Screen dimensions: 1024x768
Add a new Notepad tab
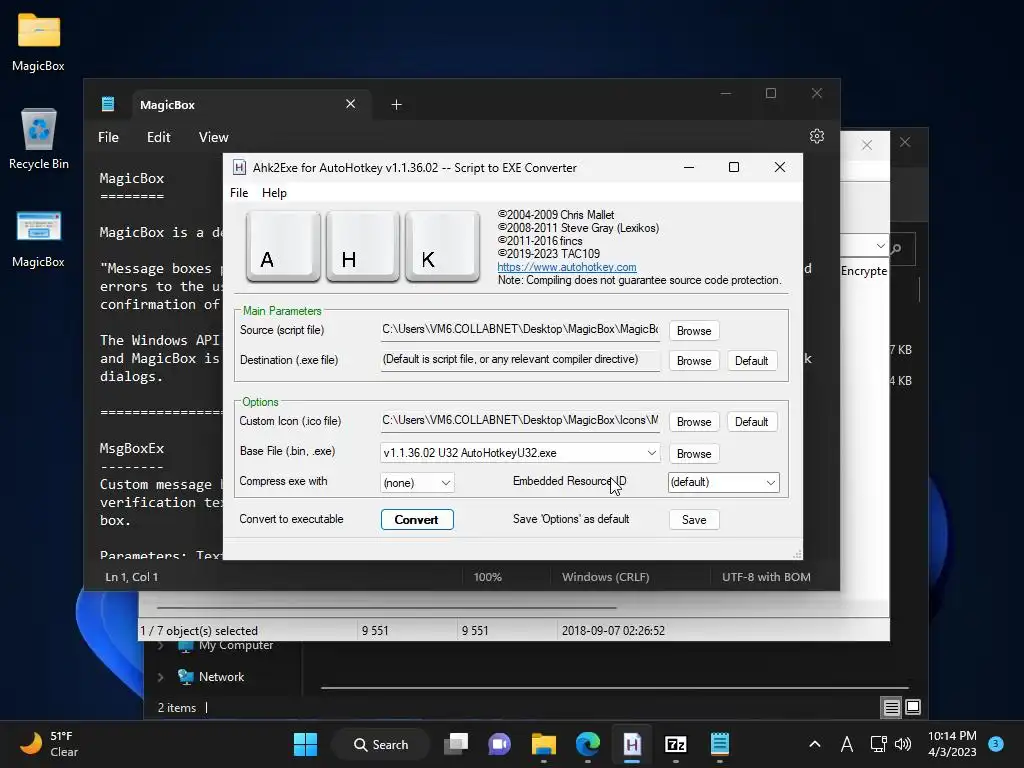tap(396, 104)
